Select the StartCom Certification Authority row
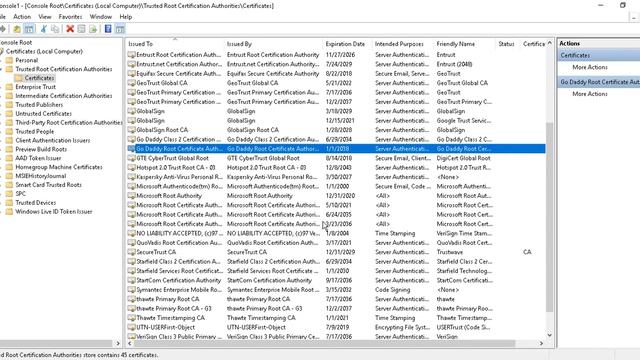The width and height of the screenshot is (640, 360). point(336,280)
